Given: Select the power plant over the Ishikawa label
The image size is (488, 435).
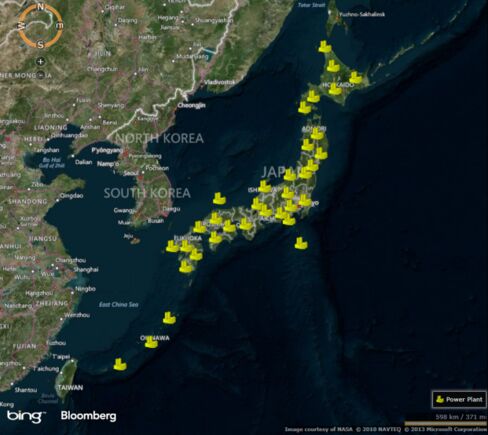Looking at the screenshot, I should pyautogui.click(x=265, y=187).
